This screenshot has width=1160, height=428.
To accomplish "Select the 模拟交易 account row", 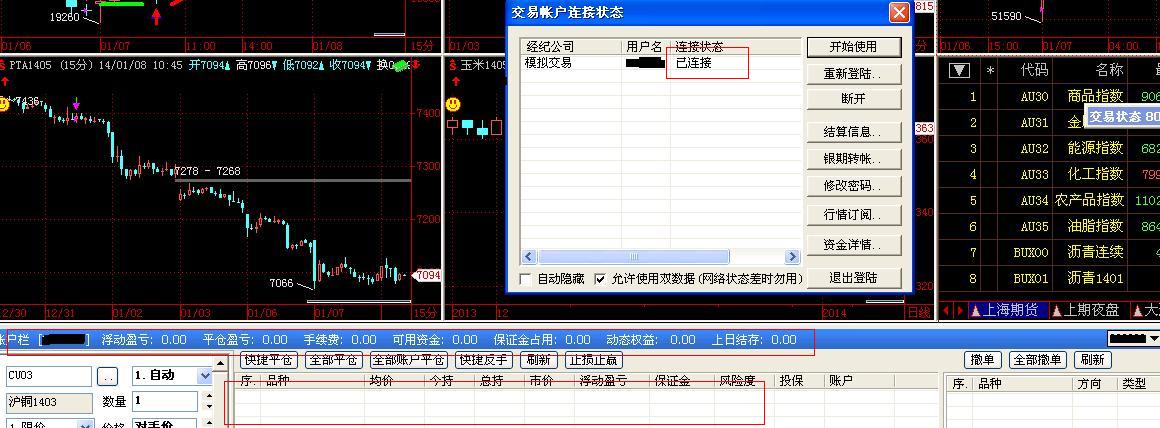I will pos(661,64).
